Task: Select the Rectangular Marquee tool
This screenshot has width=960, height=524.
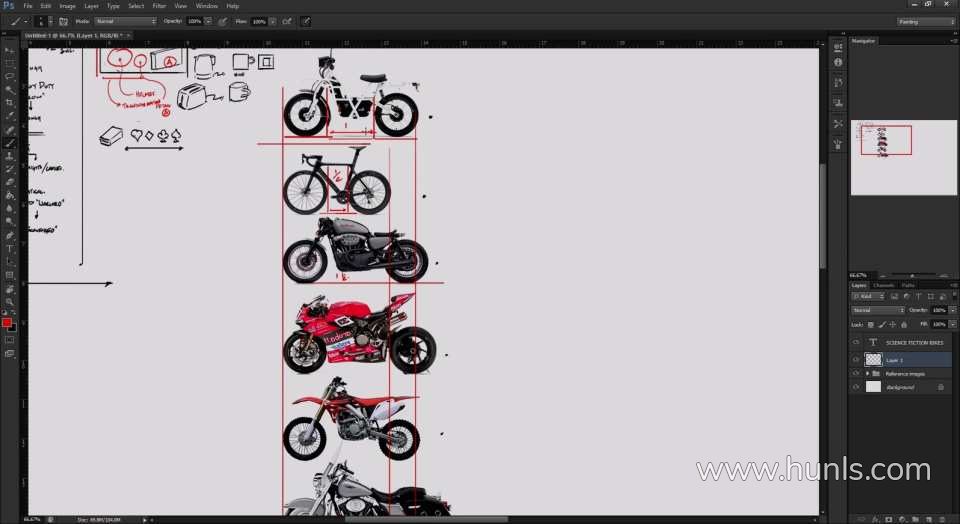Action: (9, 64)
